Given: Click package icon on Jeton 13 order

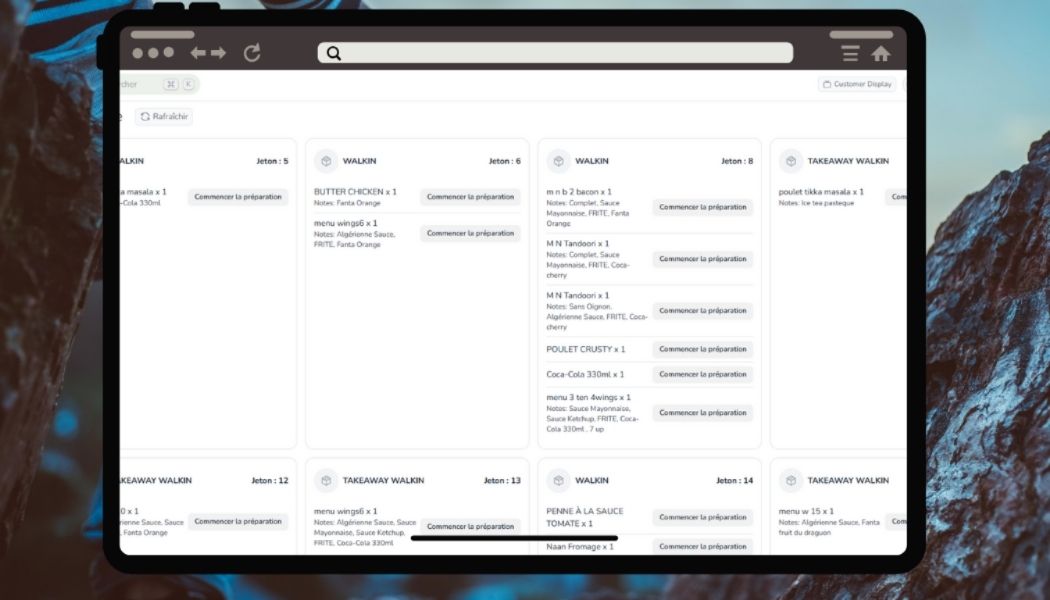Looking at the screenshot, I should [x=326, y=481].
